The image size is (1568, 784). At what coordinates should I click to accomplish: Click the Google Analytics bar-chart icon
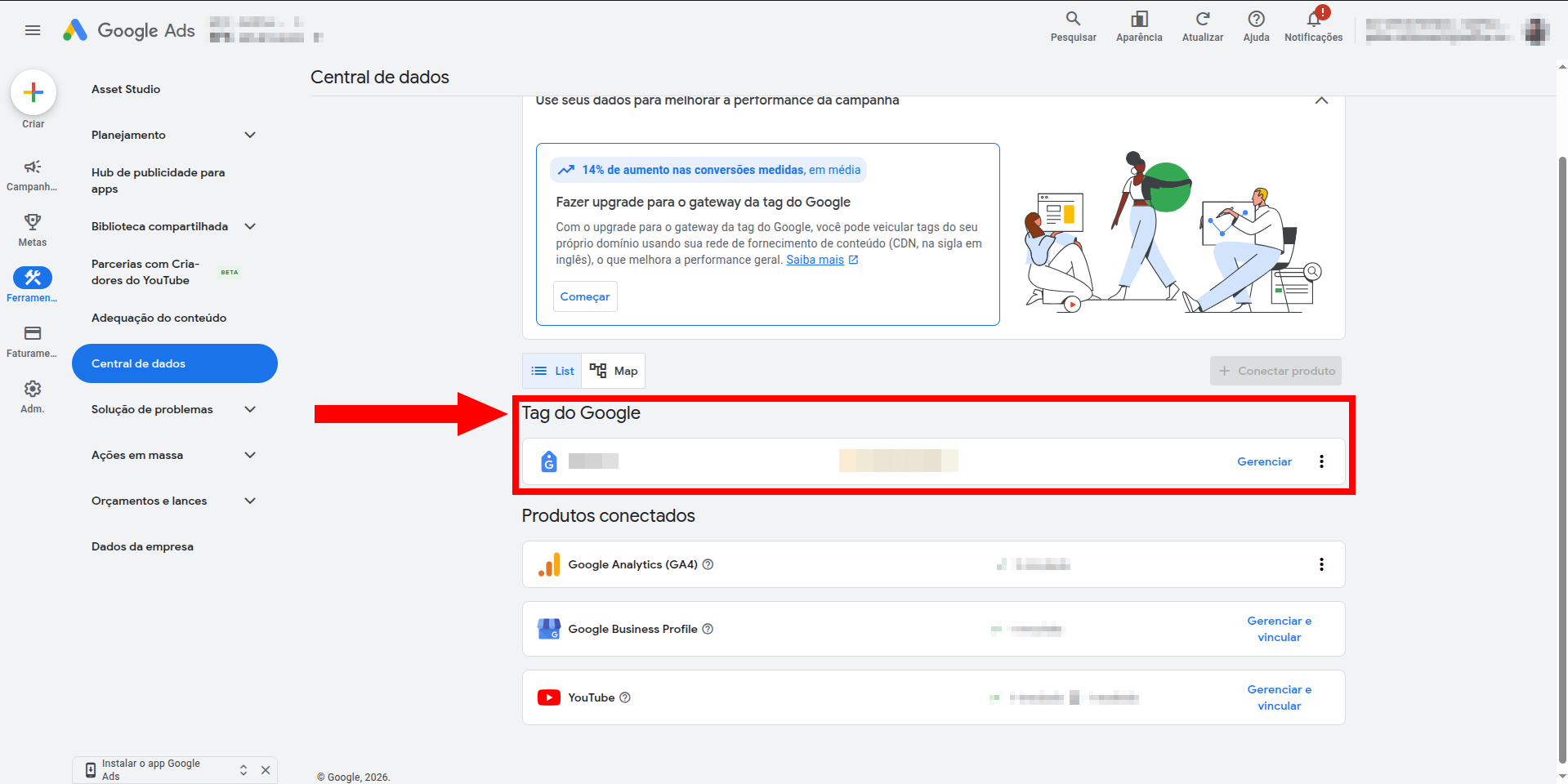pyautogui.click(x=549, y=564)
